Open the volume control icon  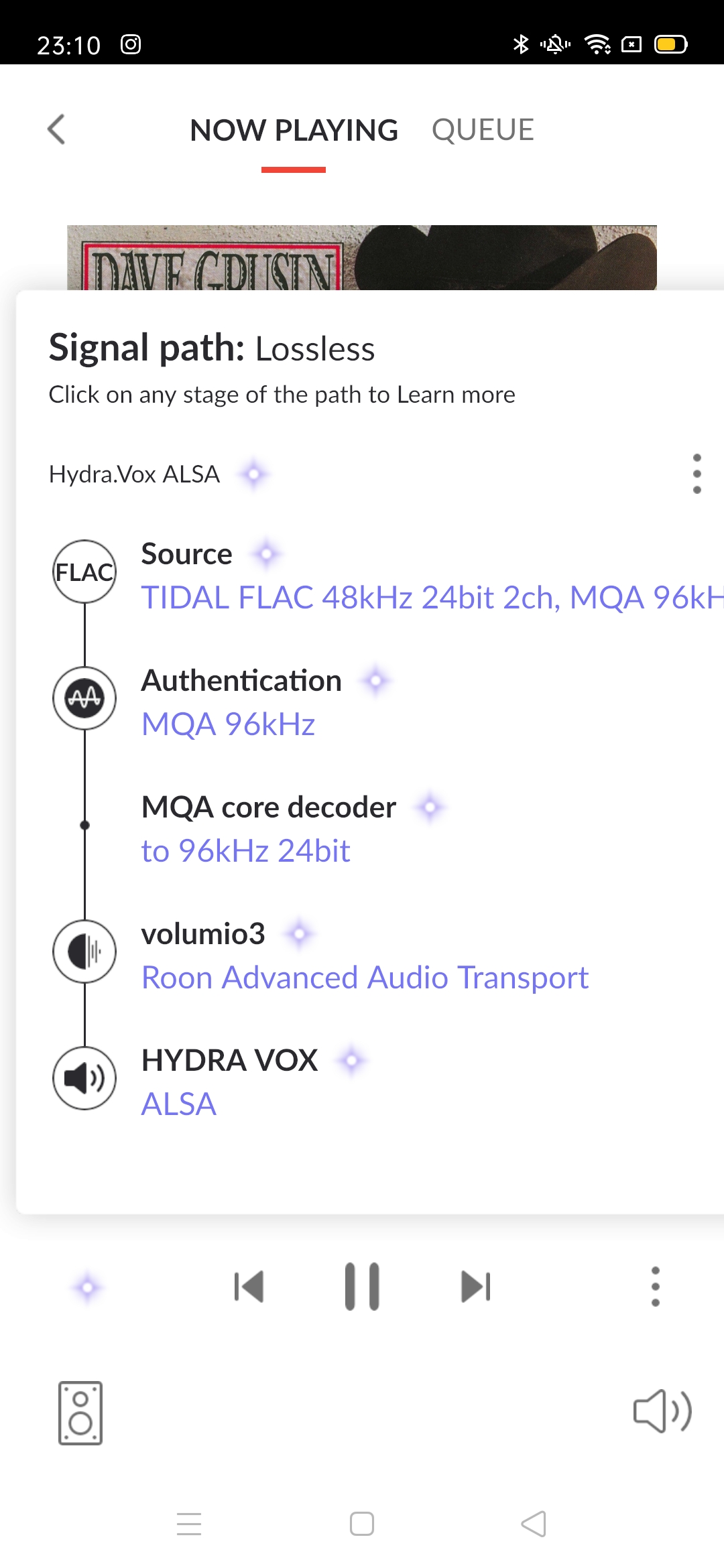point(662,1411)
